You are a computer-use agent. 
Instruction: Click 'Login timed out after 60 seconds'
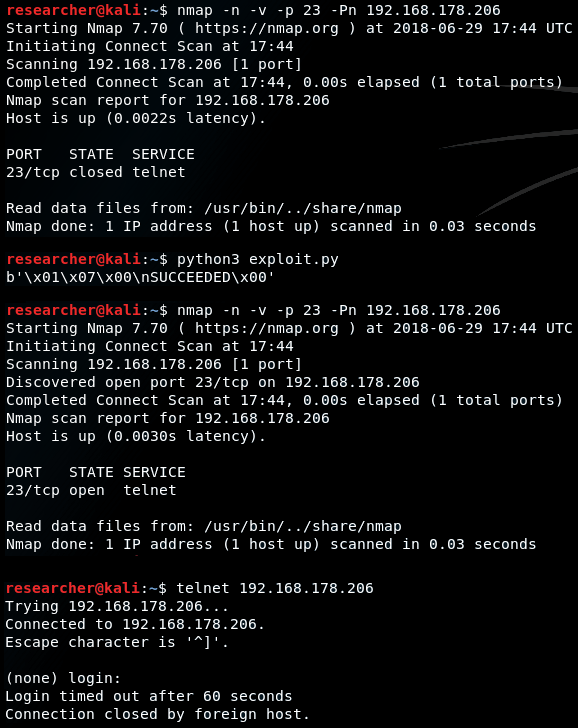coord(149,696)
